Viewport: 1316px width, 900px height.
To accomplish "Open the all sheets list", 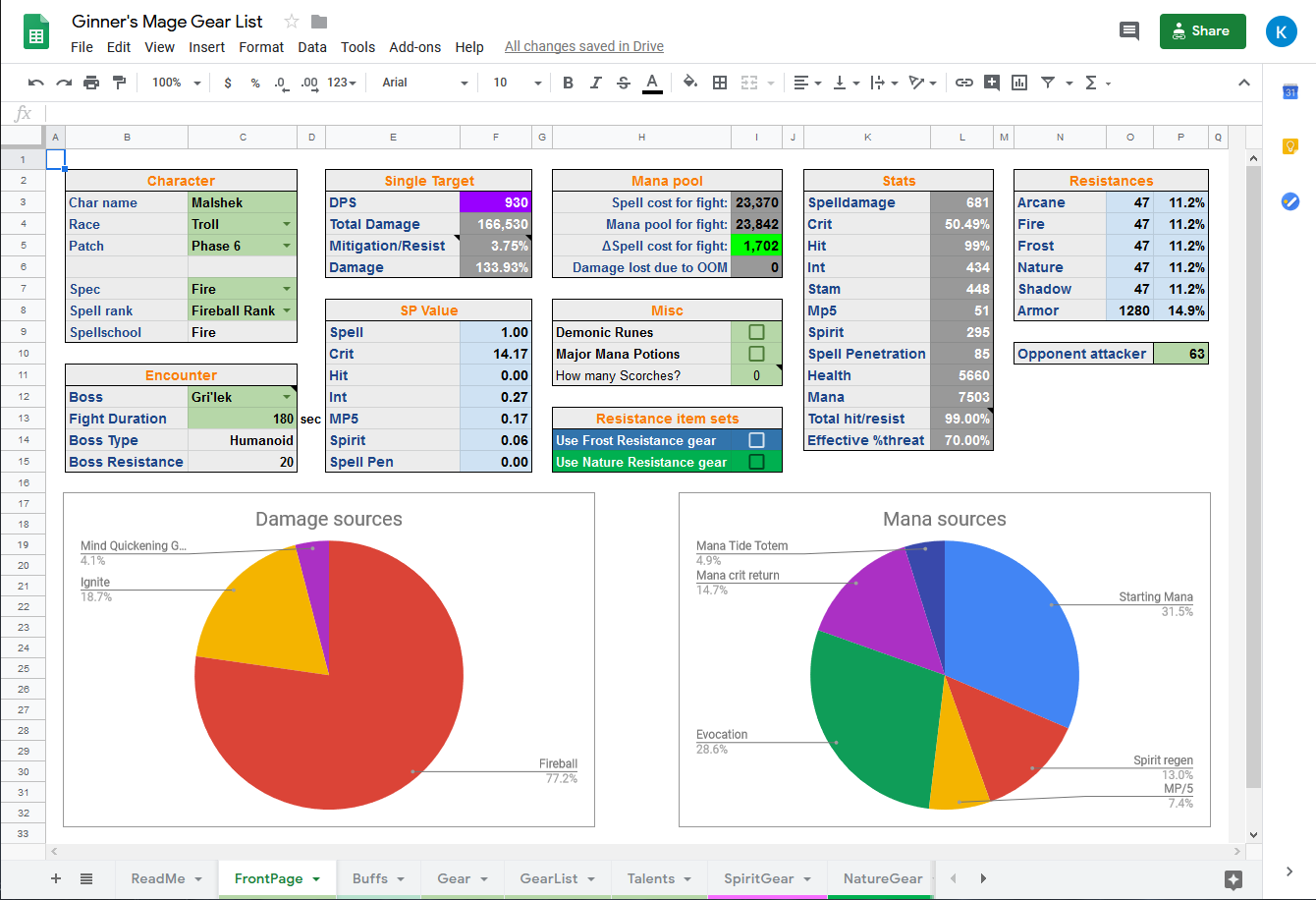I will (86, 878).
